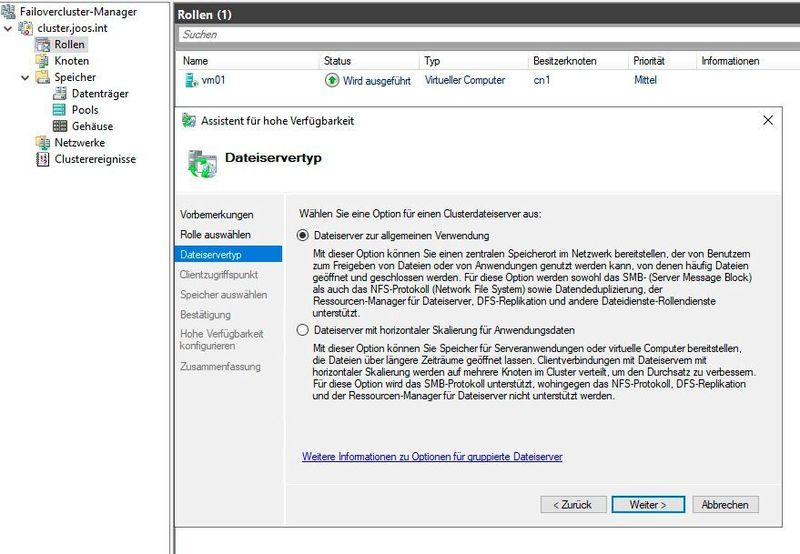Sort roles by Name column header
Image resolution: width=800 pixels, height=554 pixels.
[x=195, y=61]
